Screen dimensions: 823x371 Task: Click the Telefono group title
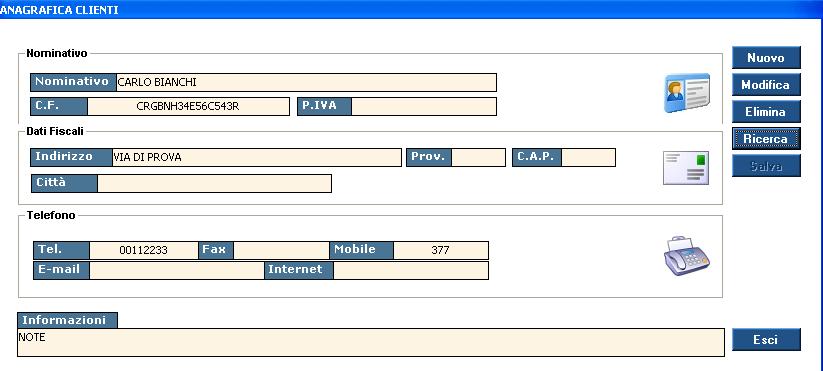(x=51, y=215)
